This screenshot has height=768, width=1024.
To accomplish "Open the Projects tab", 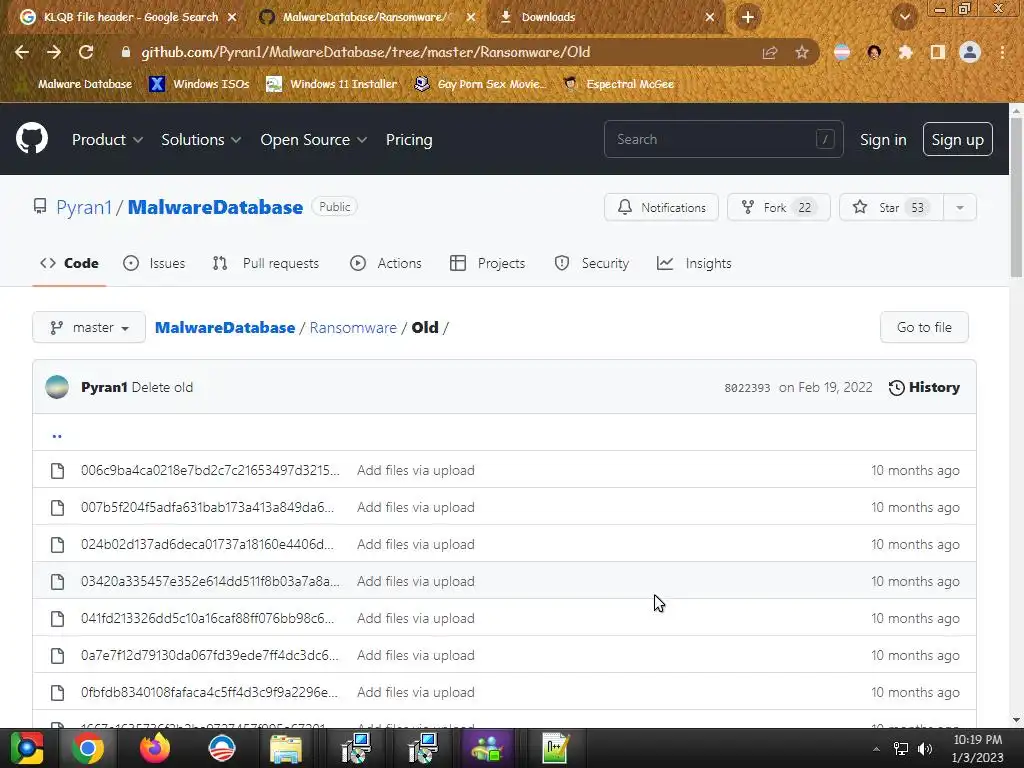I will pyautogui.click(x=488, y=263).
